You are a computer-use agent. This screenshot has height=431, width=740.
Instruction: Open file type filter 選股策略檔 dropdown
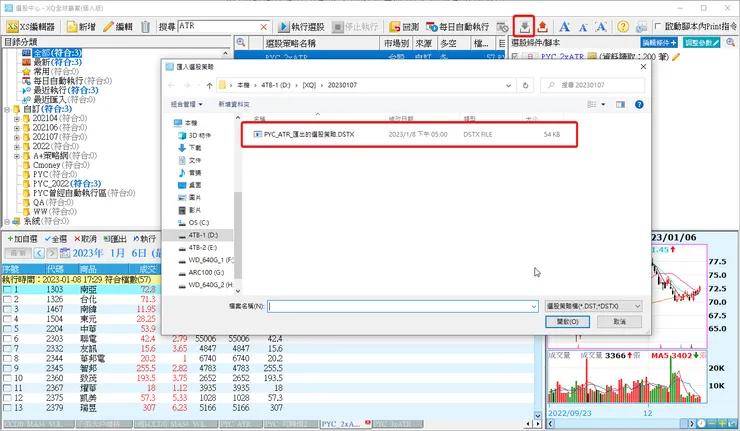click(x=593, y=306)
